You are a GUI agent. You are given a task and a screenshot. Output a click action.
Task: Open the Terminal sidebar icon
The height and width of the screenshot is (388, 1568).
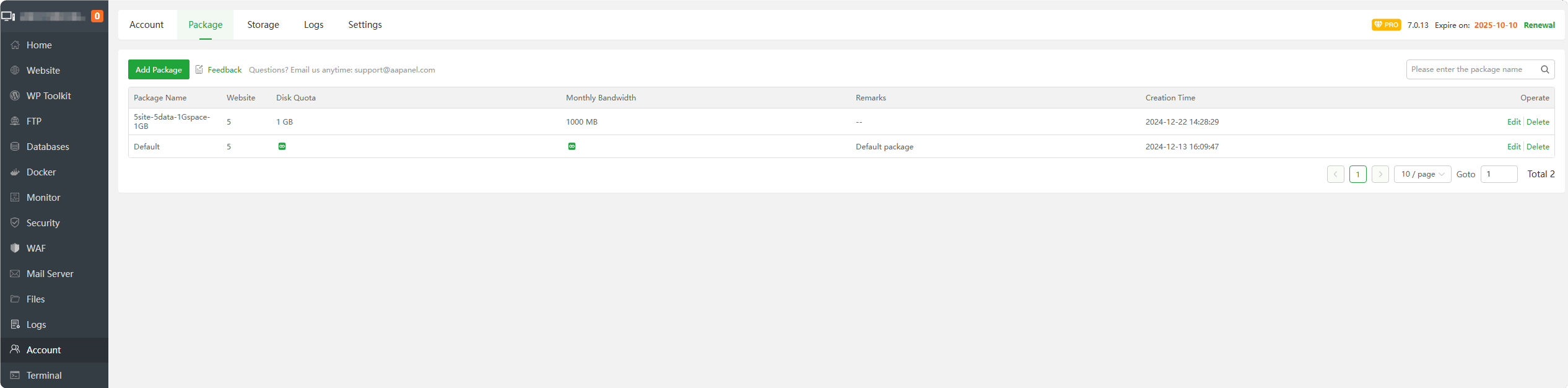15,376
